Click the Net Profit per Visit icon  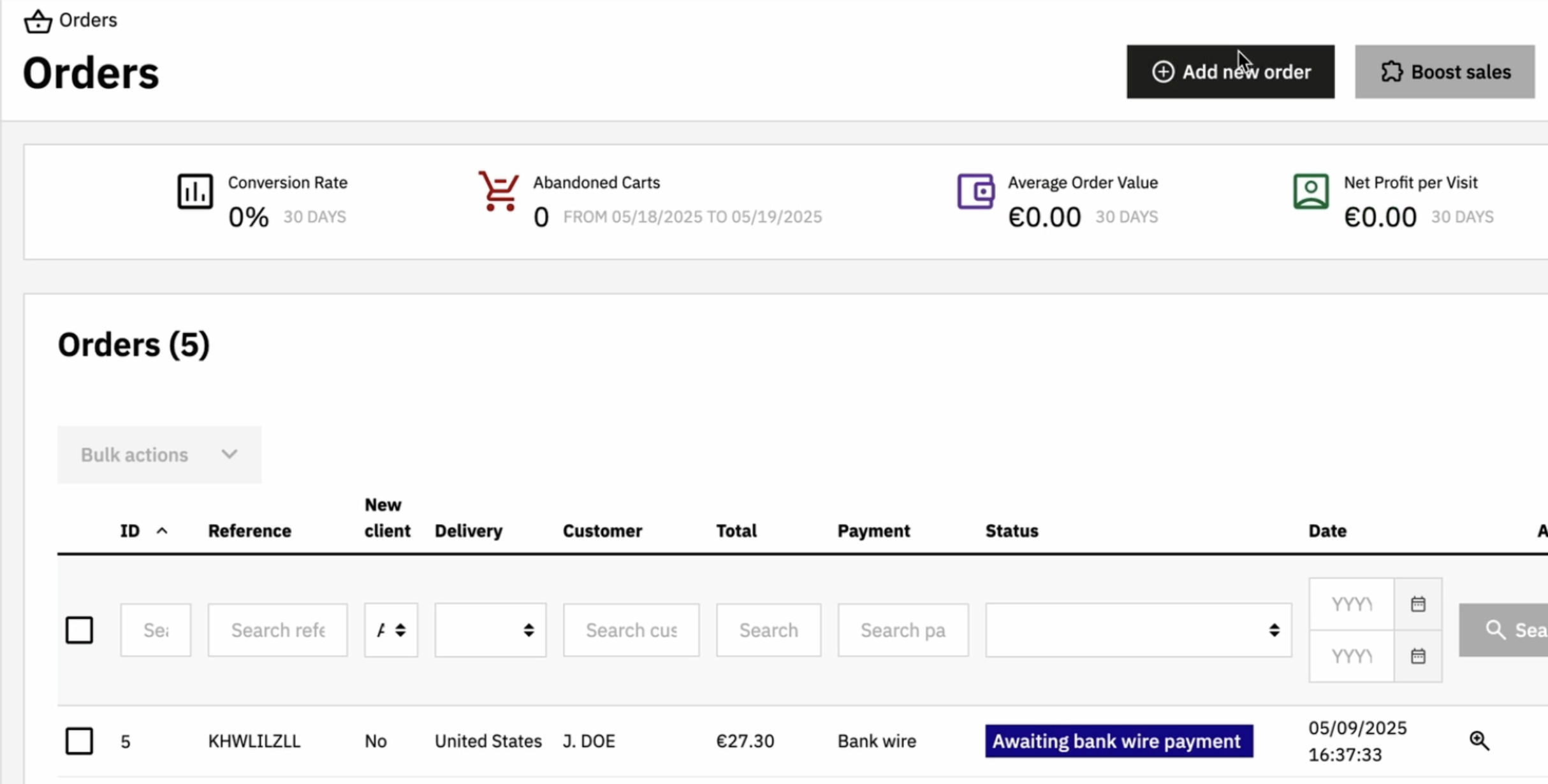tap(1311, 191)
